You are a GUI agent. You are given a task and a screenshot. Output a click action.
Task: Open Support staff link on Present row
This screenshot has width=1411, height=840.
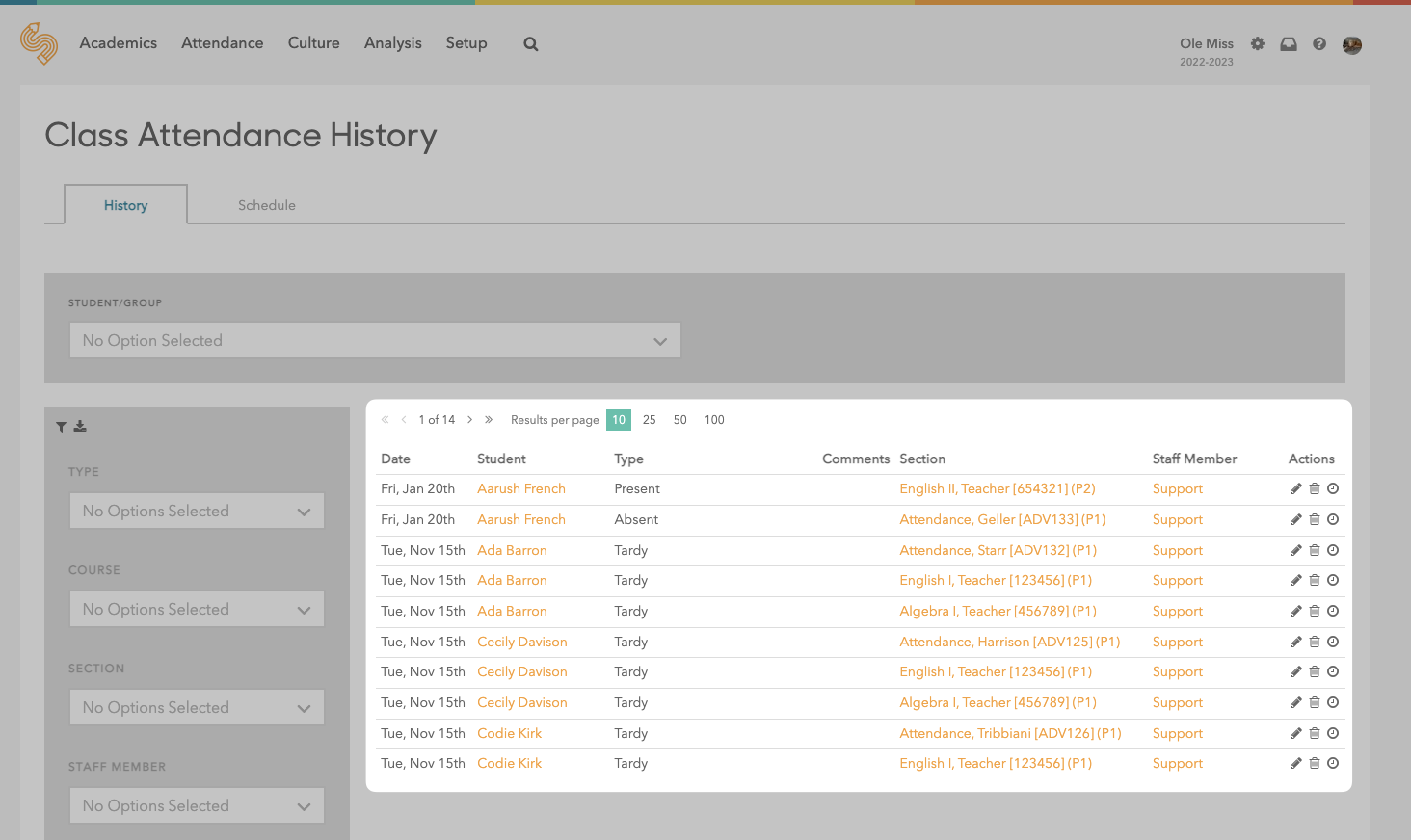[1178, 488]
